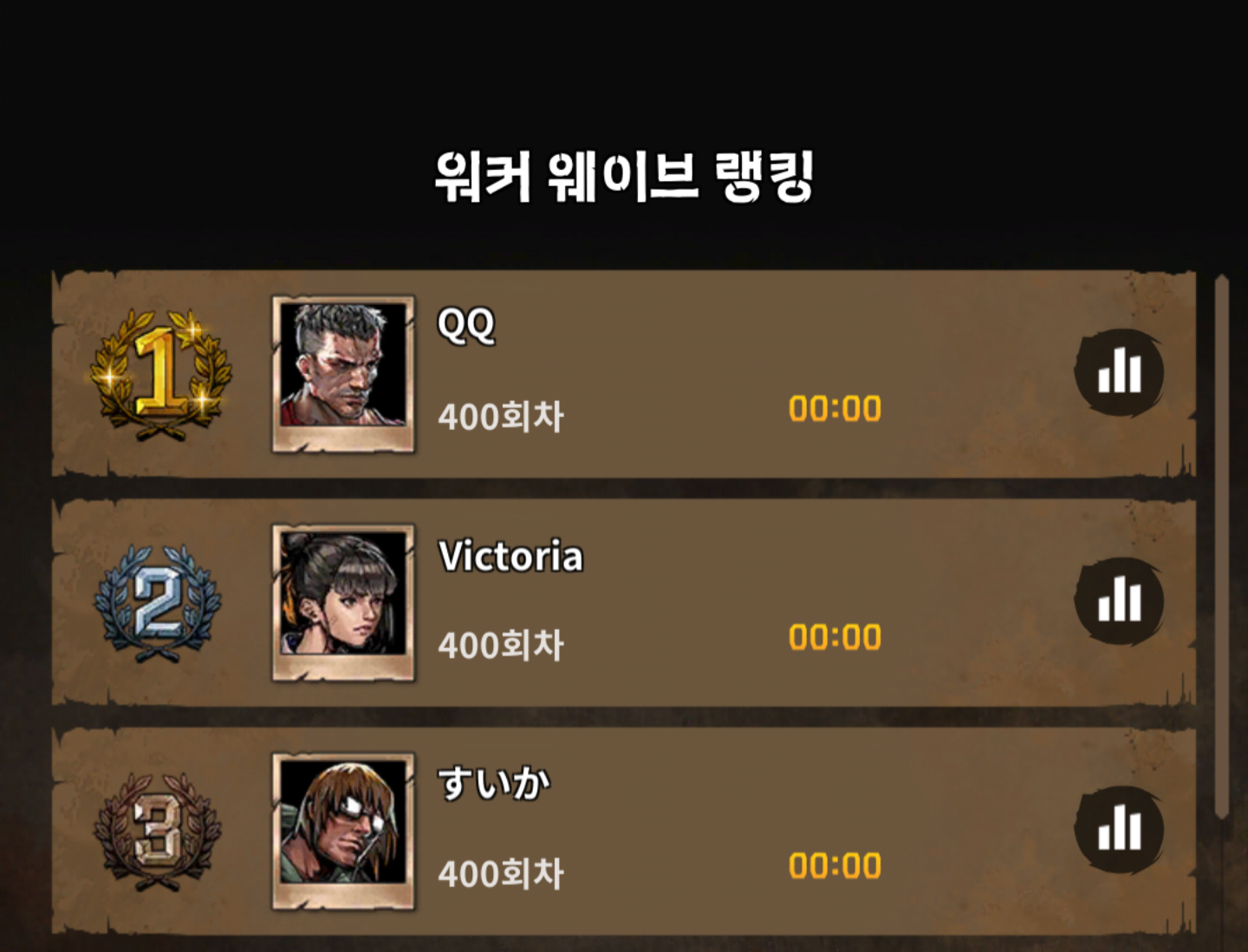
Task: Select Victoria's avatar portrait
Action: [x=343, y=602]
